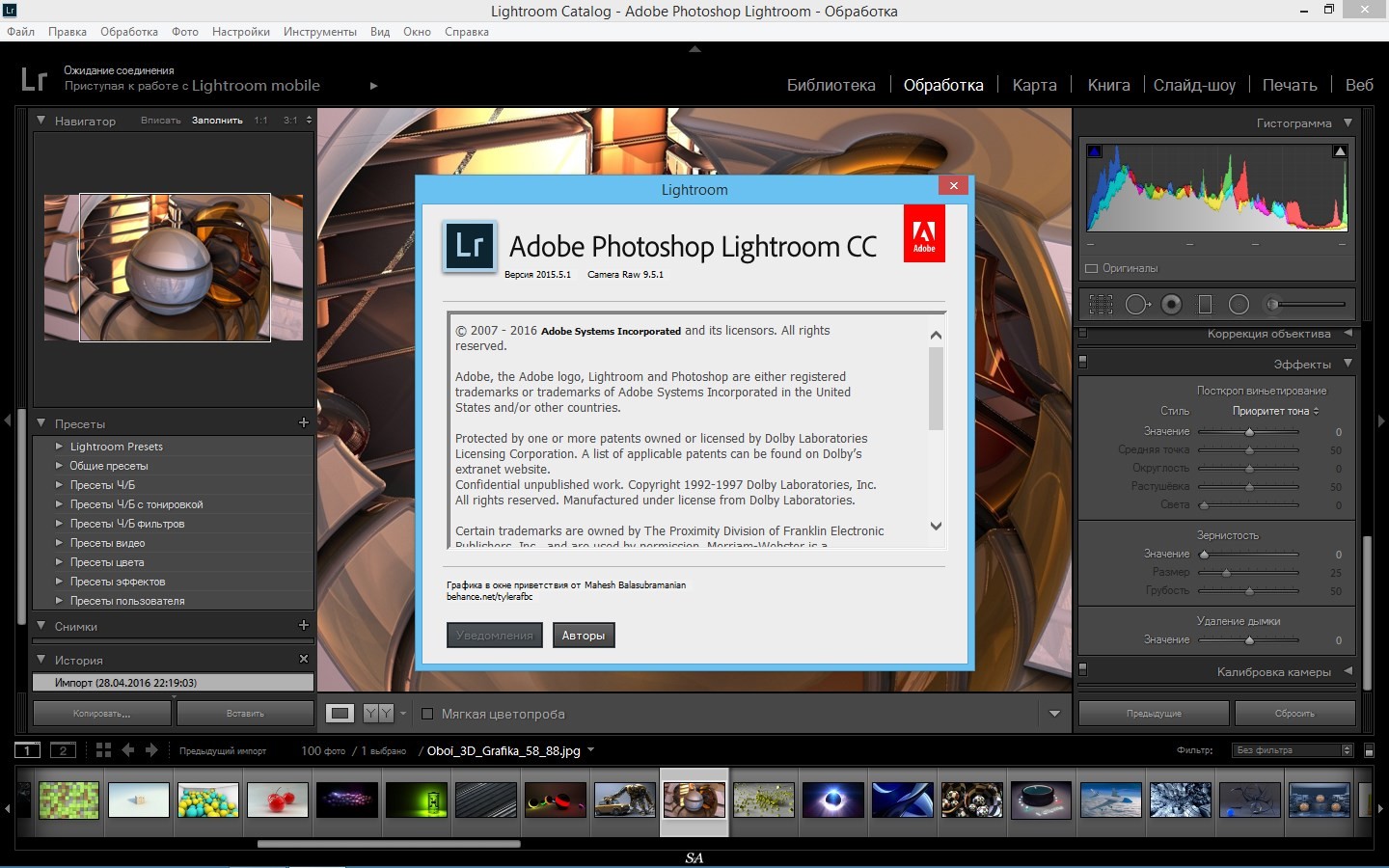Open grid view from filmstrip icon
The width and height of the screenshot is (1389, 868).
103,750
